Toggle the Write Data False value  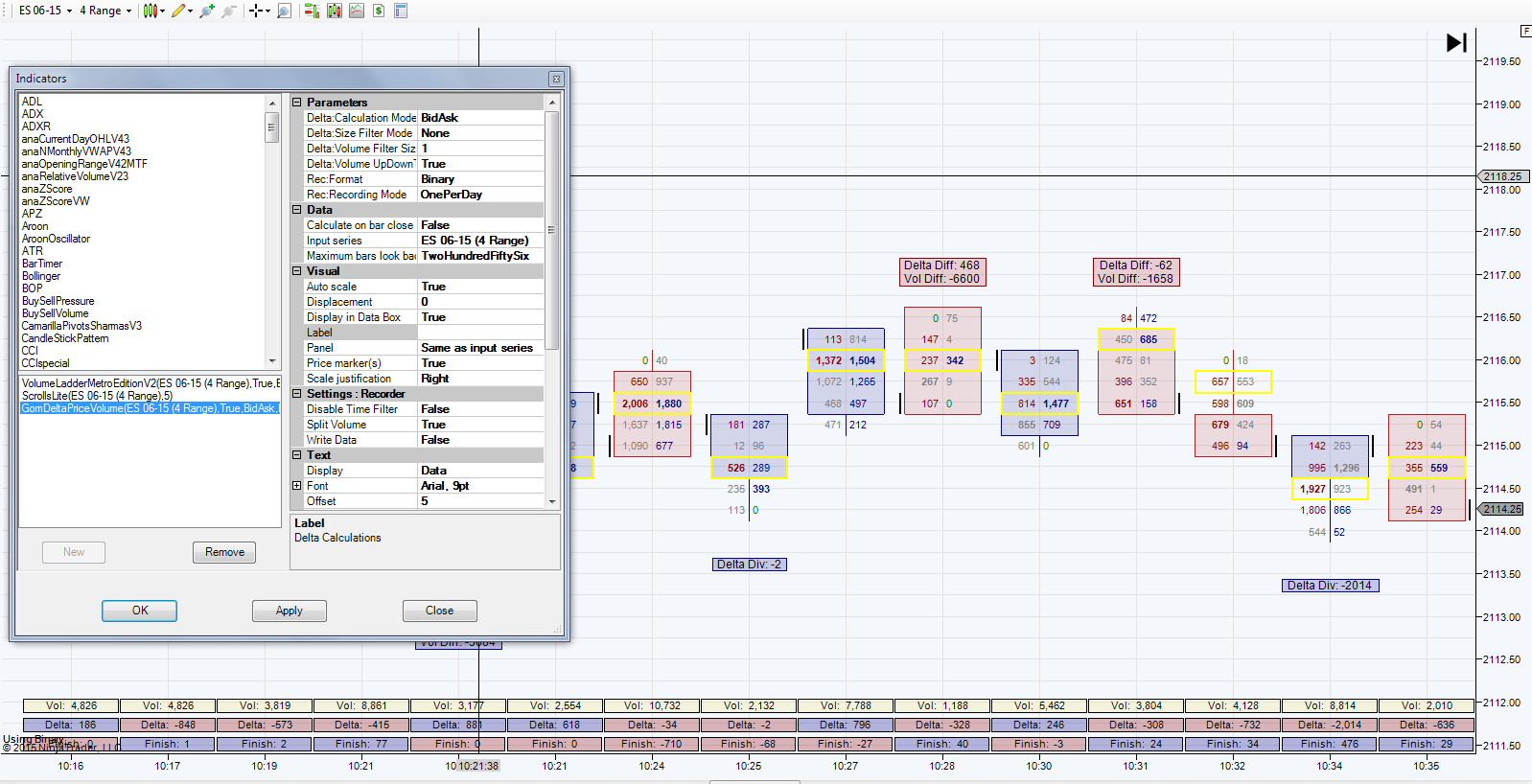[x=481, y=440]
